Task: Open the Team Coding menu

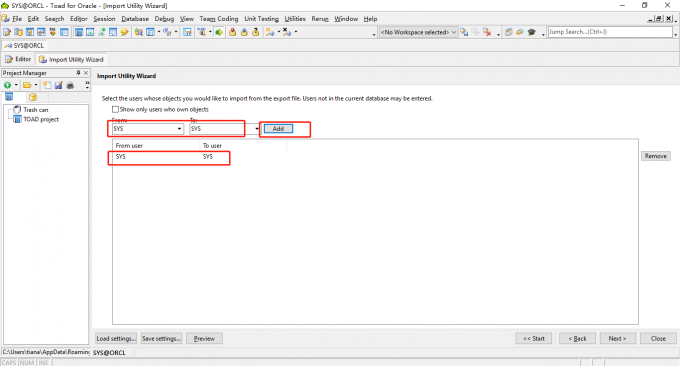Action: pos(219,19)
